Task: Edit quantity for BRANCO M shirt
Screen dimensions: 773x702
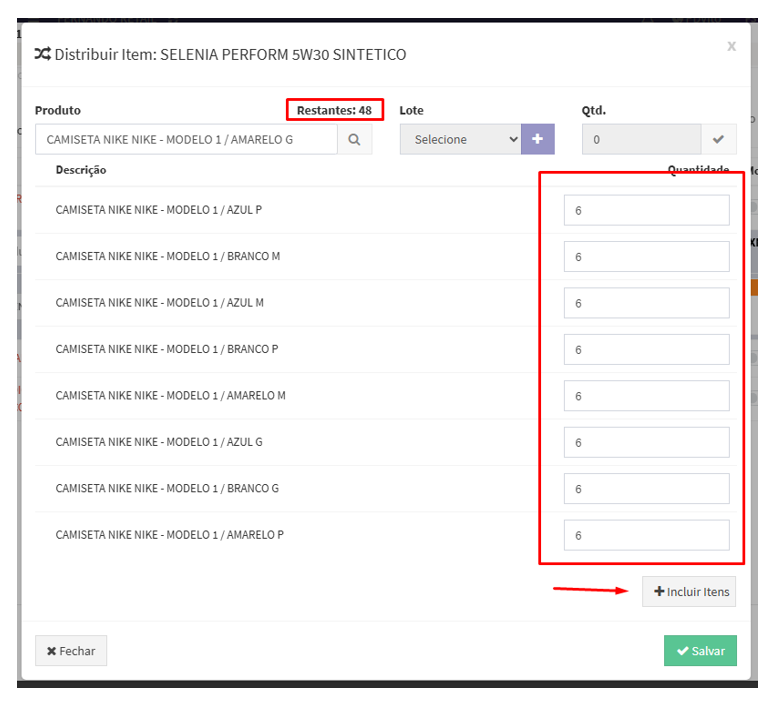Action: tap(646, 257)
